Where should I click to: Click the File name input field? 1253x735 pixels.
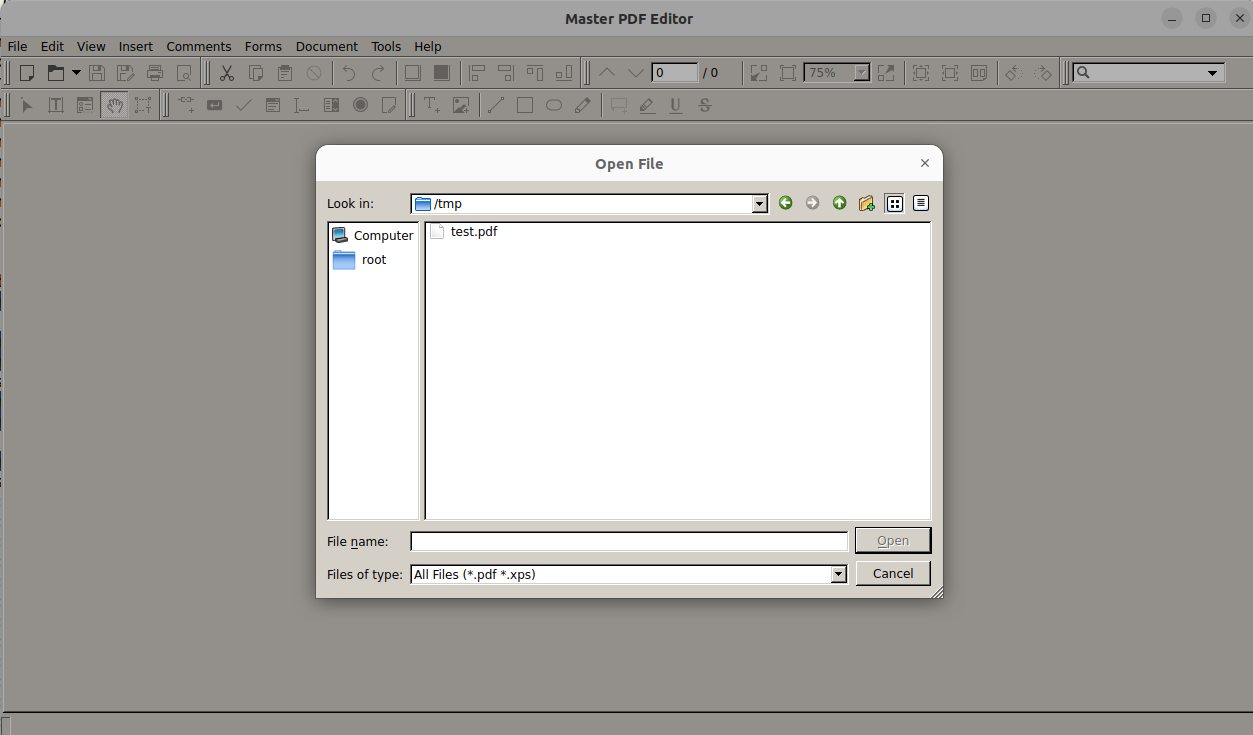(x=629, y=541)
